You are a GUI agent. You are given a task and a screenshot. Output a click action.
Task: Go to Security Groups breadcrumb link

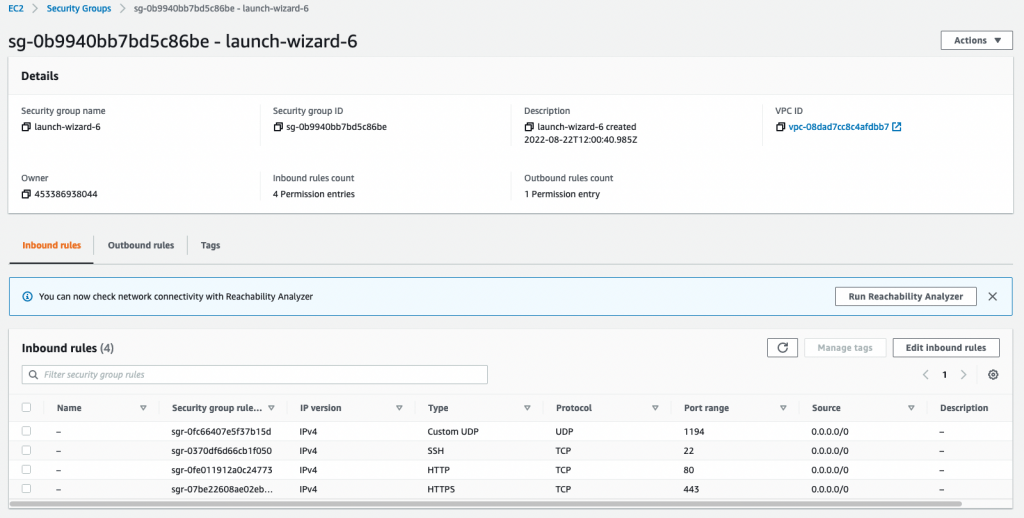79,8
